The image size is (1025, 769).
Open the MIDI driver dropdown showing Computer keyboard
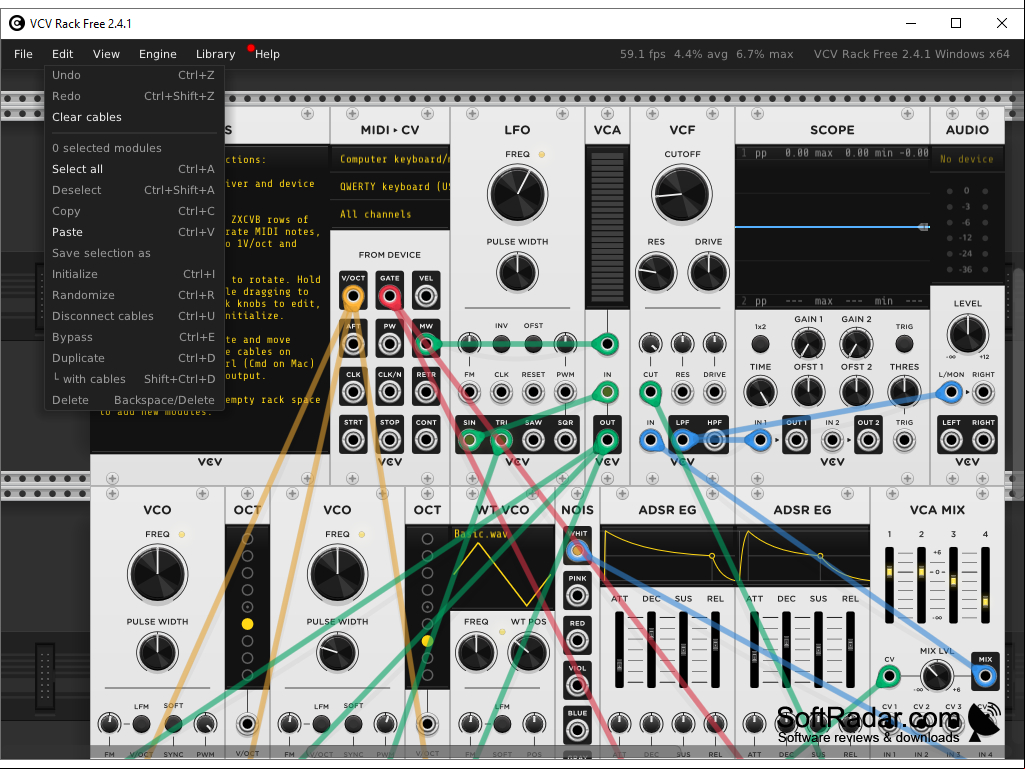[x=391, y=160]
